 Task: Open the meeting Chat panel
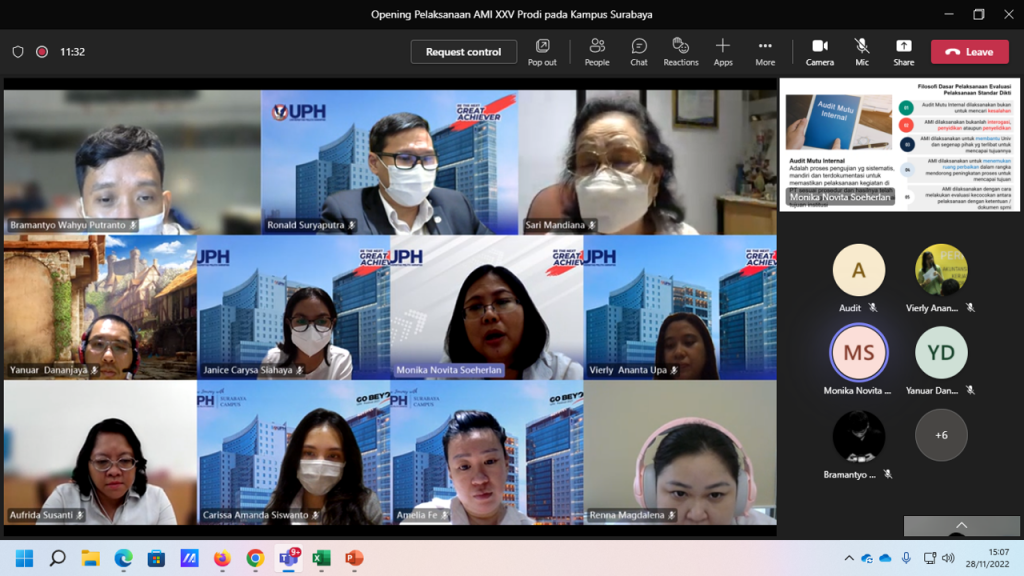pyautogui.click(x=639, y=51)
